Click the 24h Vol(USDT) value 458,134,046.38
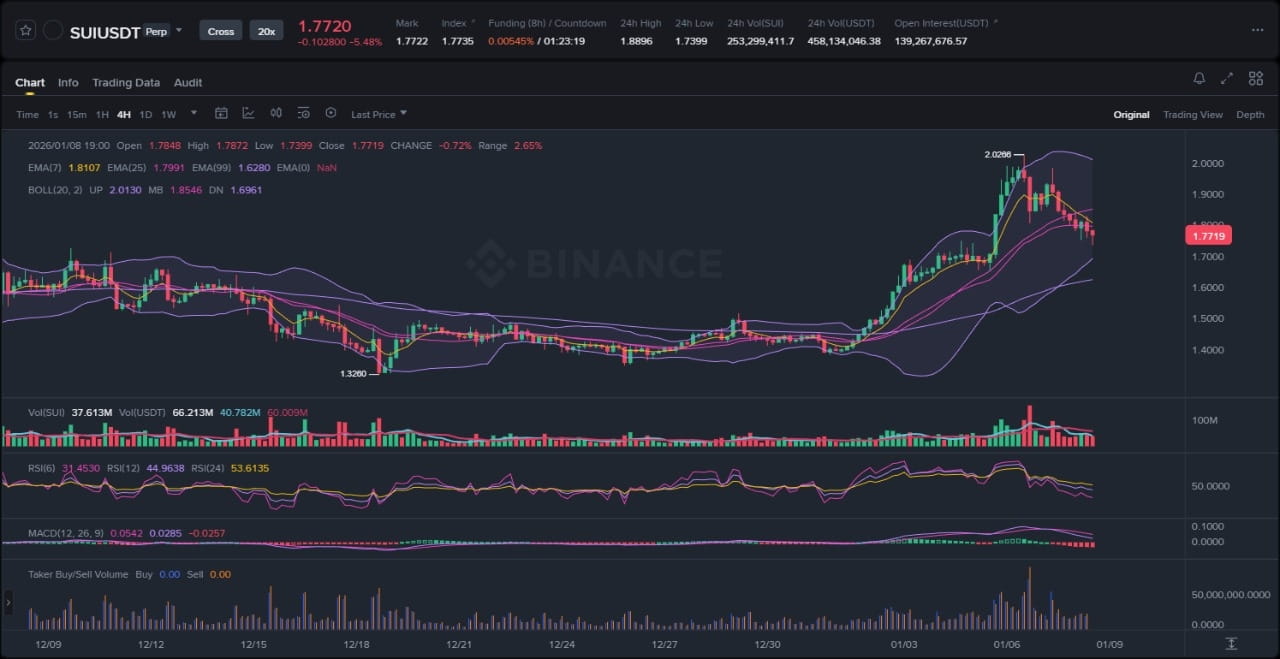The width and height of the screenshot is (1280, 659). coord(844,41)
